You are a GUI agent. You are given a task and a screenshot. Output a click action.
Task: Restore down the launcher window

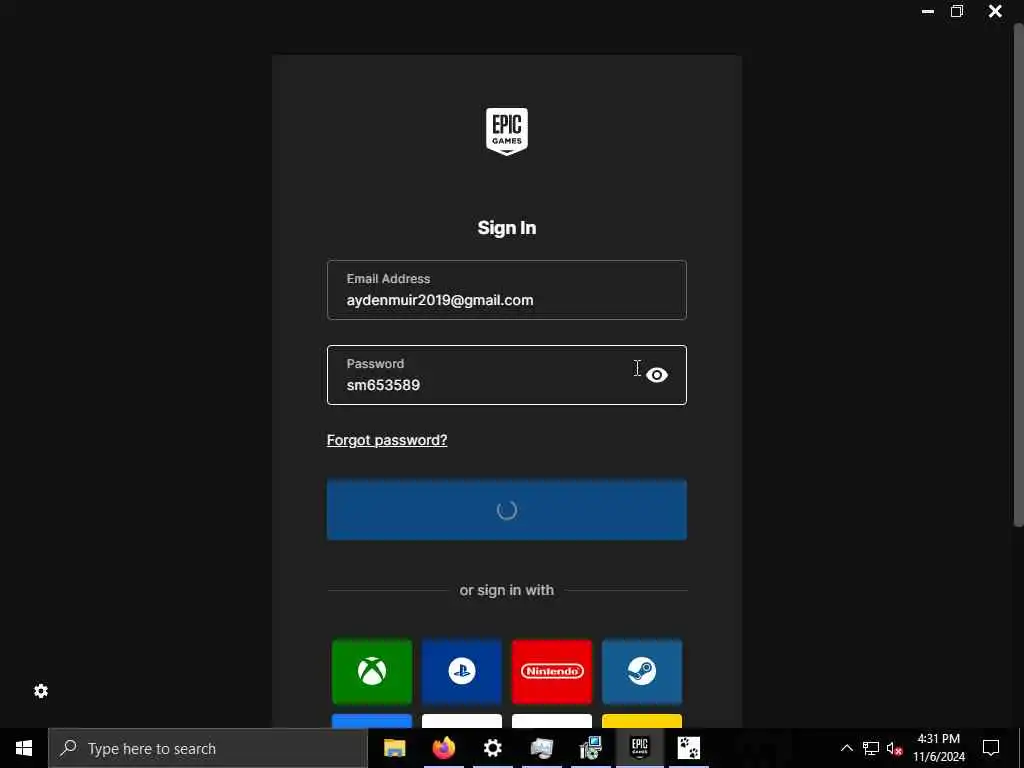957,11
